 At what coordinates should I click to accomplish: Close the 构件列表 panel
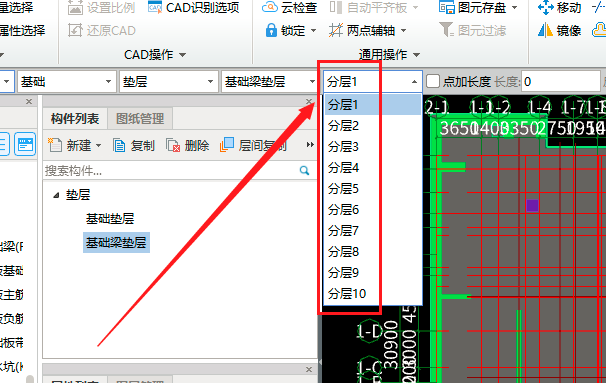pyautogui.click(x=308, y=102)
